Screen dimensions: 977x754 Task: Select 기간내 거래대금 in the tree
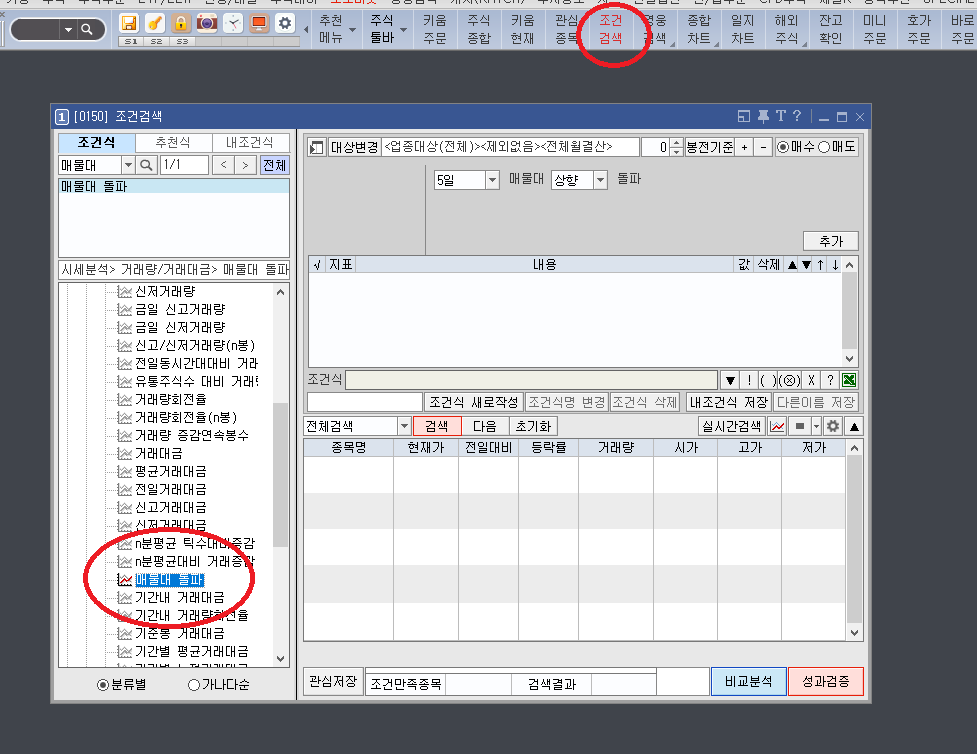pos(179,598)
